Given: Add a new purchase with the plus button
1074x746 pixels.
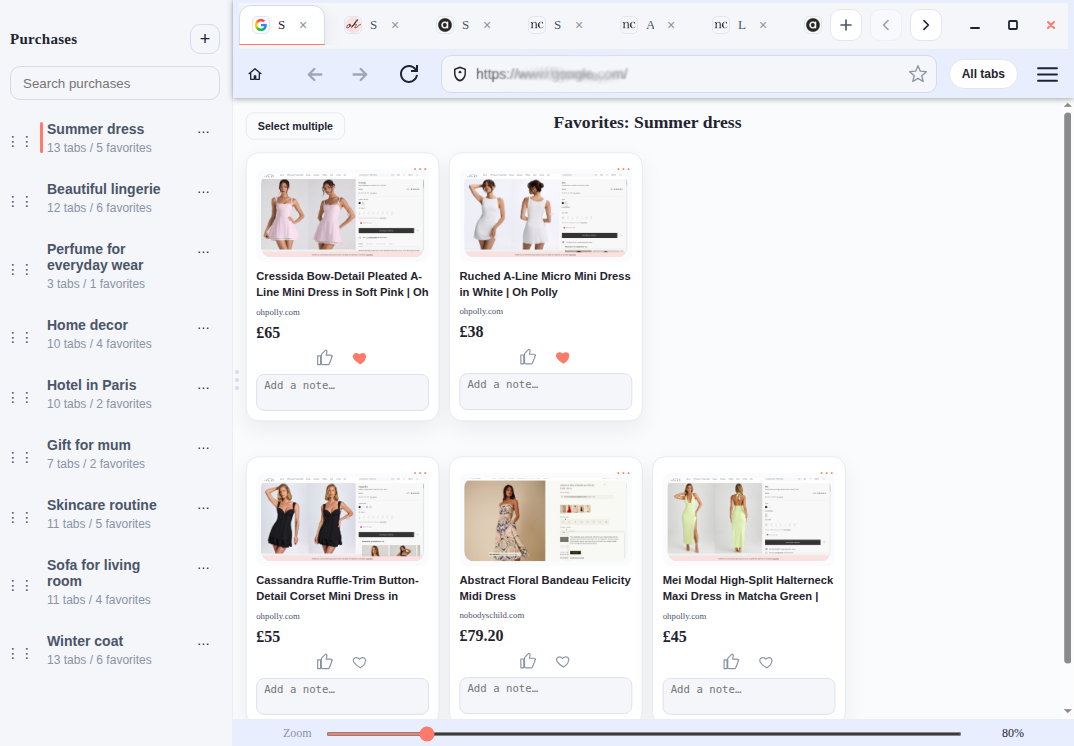Looking at the screenshot, I should 204,39.
